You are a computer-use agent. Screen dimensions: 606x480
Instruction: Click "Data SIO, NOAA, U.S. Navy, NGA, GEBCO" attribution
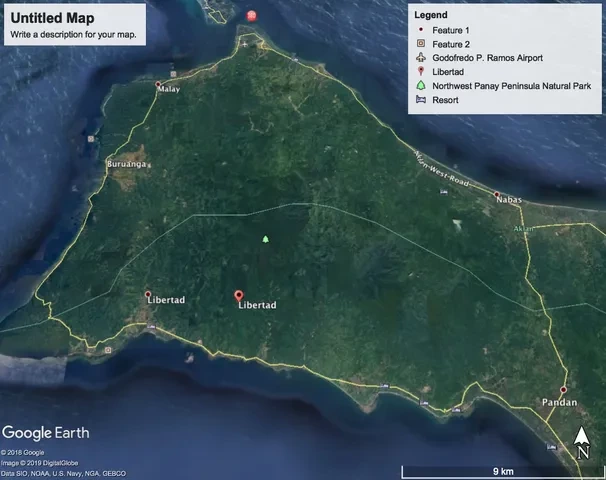point(63,473)
